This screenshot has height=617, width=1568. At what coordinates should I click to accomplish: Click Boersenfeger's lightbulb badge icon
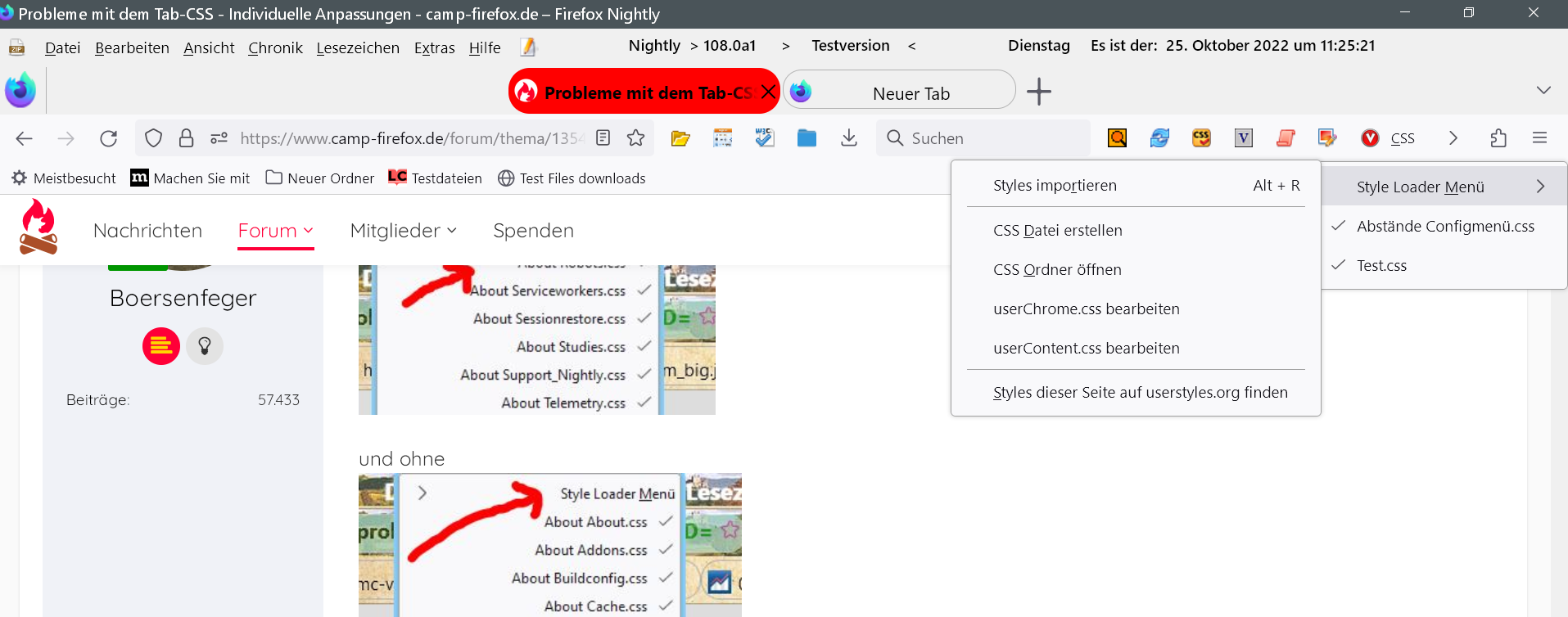pos(205,346)
